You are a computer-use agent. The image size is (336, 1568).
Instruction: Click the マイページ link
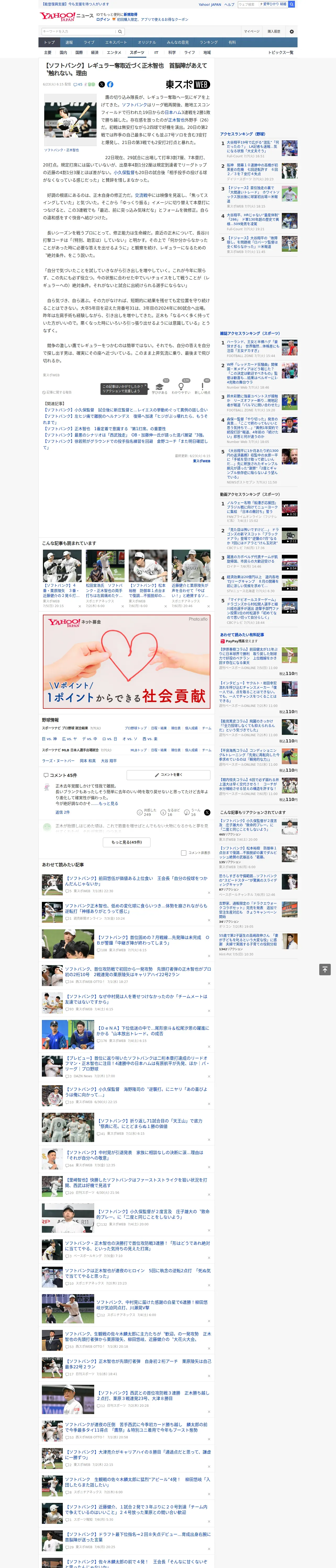(x=252, y=32)
